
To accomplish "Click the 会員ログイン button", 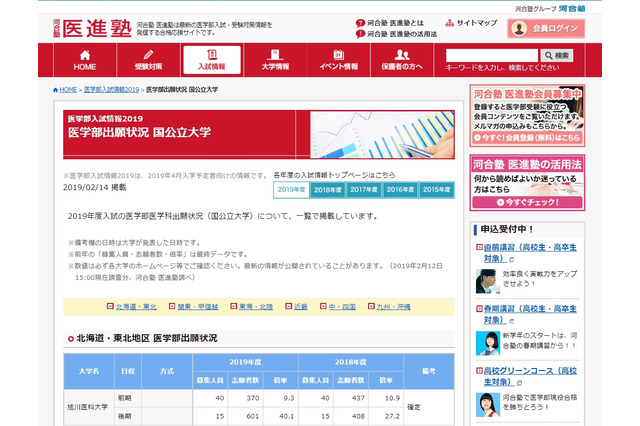I will 546,29.
